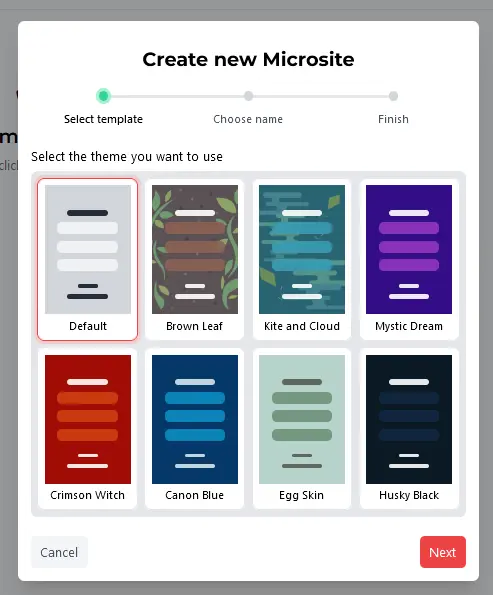Click the Husky Black caption label

(x=409, y=495)
